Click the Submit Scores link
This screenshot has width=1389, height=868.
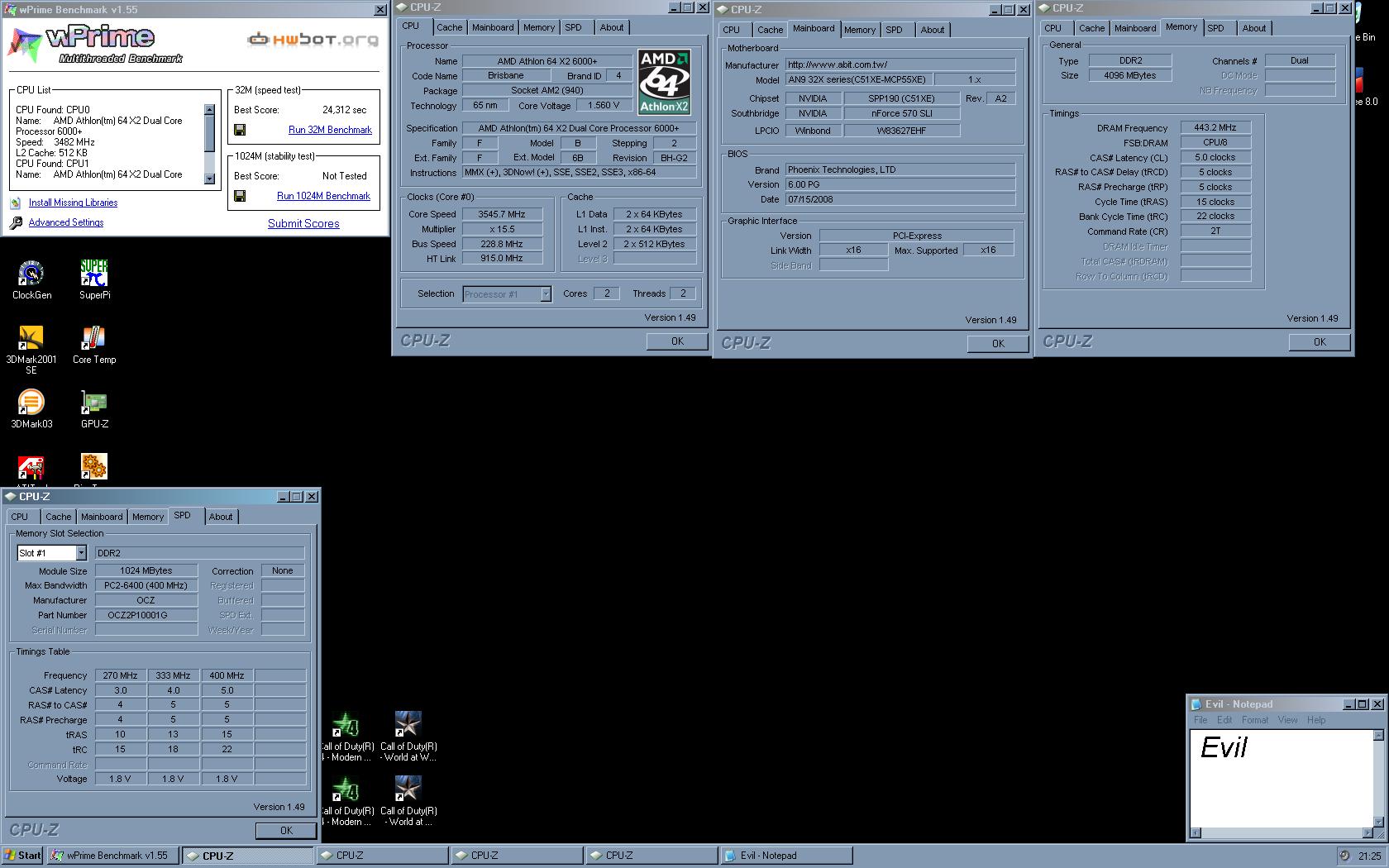pos(303,223)
